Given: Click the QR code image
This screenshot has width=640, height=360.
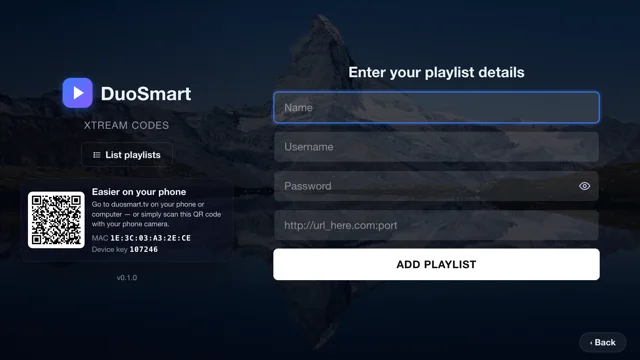Looking at the screenshot, I should point(56,220).
